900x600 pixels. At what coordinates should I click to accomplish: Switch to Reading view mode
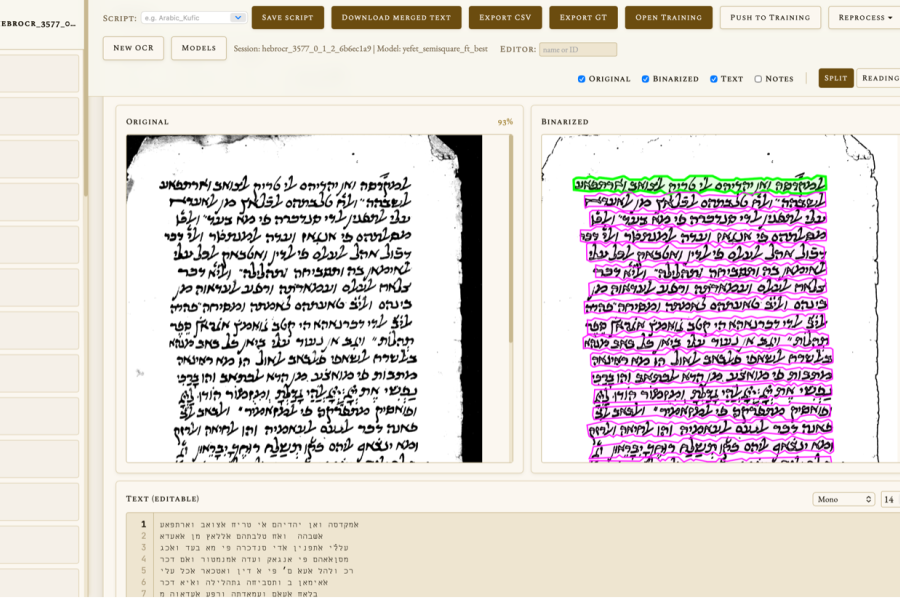879,78
